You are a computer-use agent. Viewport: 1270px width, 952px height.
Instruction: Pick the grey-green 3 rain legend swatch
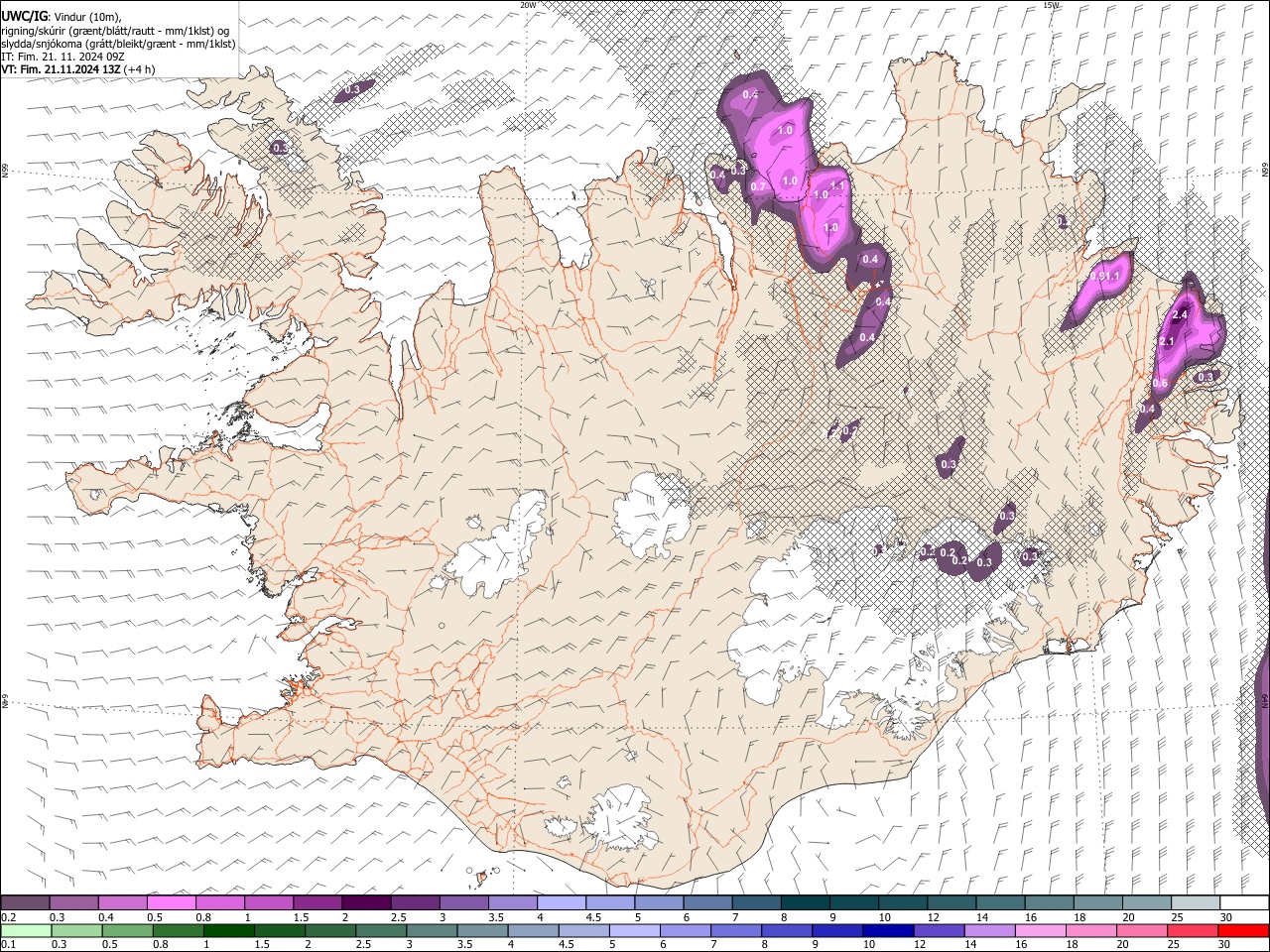(433, 931)
